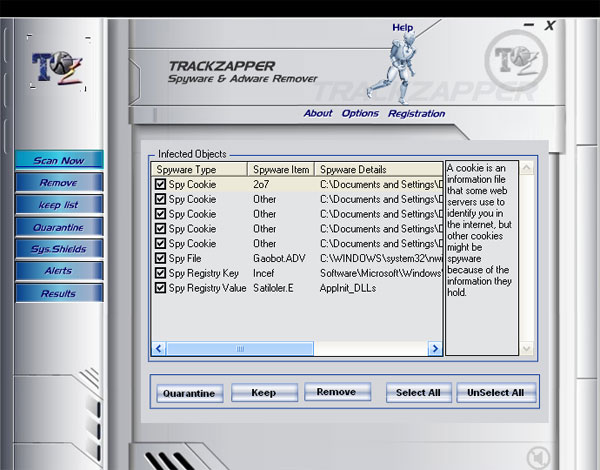Click the horizontal scrollbar left arrow
Image resolution: width=600 pixels, height=470 pixels.
pos(159,349)
